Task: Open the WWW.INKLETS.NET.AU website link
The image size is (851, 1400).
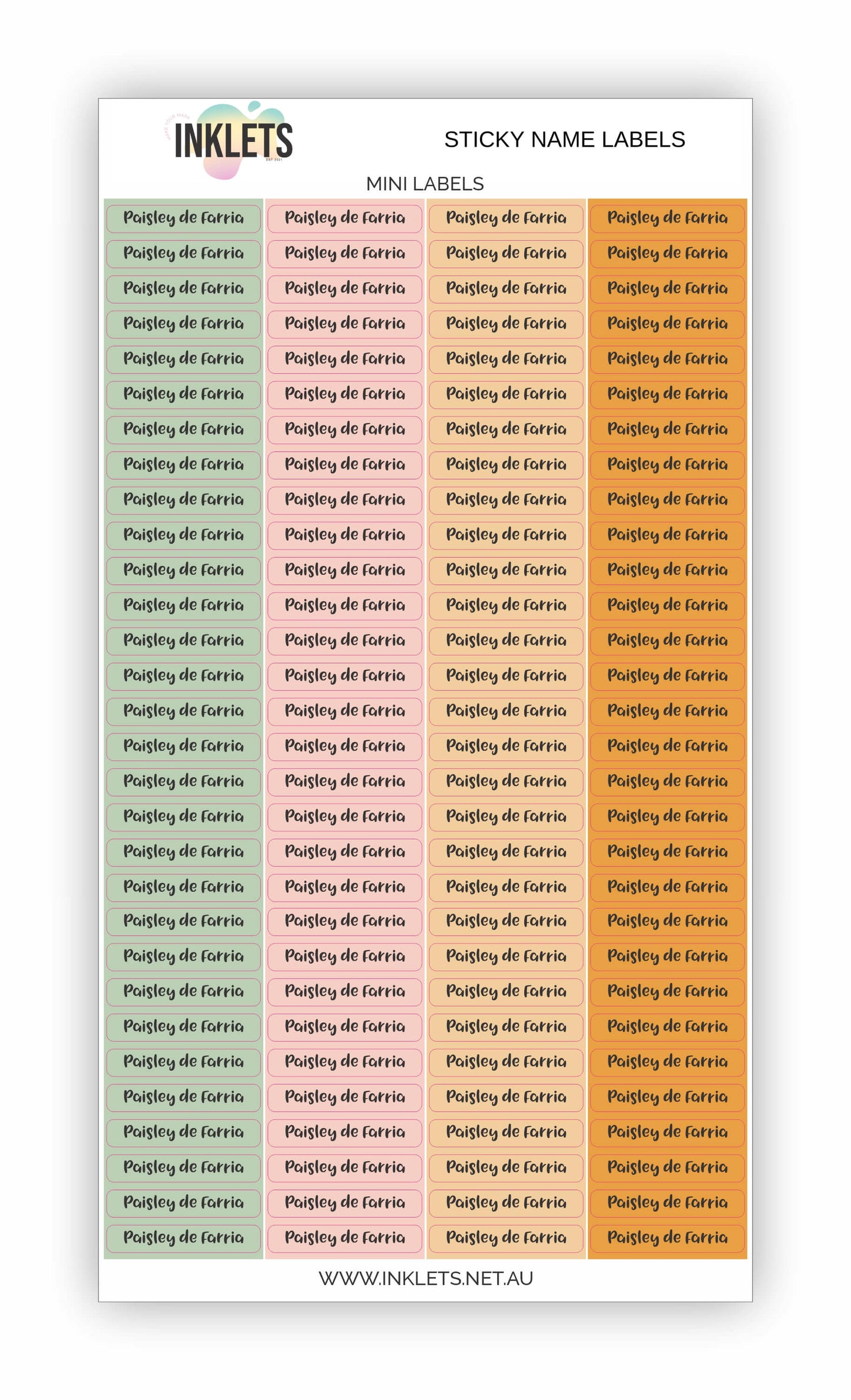Action: (425, 1278)
